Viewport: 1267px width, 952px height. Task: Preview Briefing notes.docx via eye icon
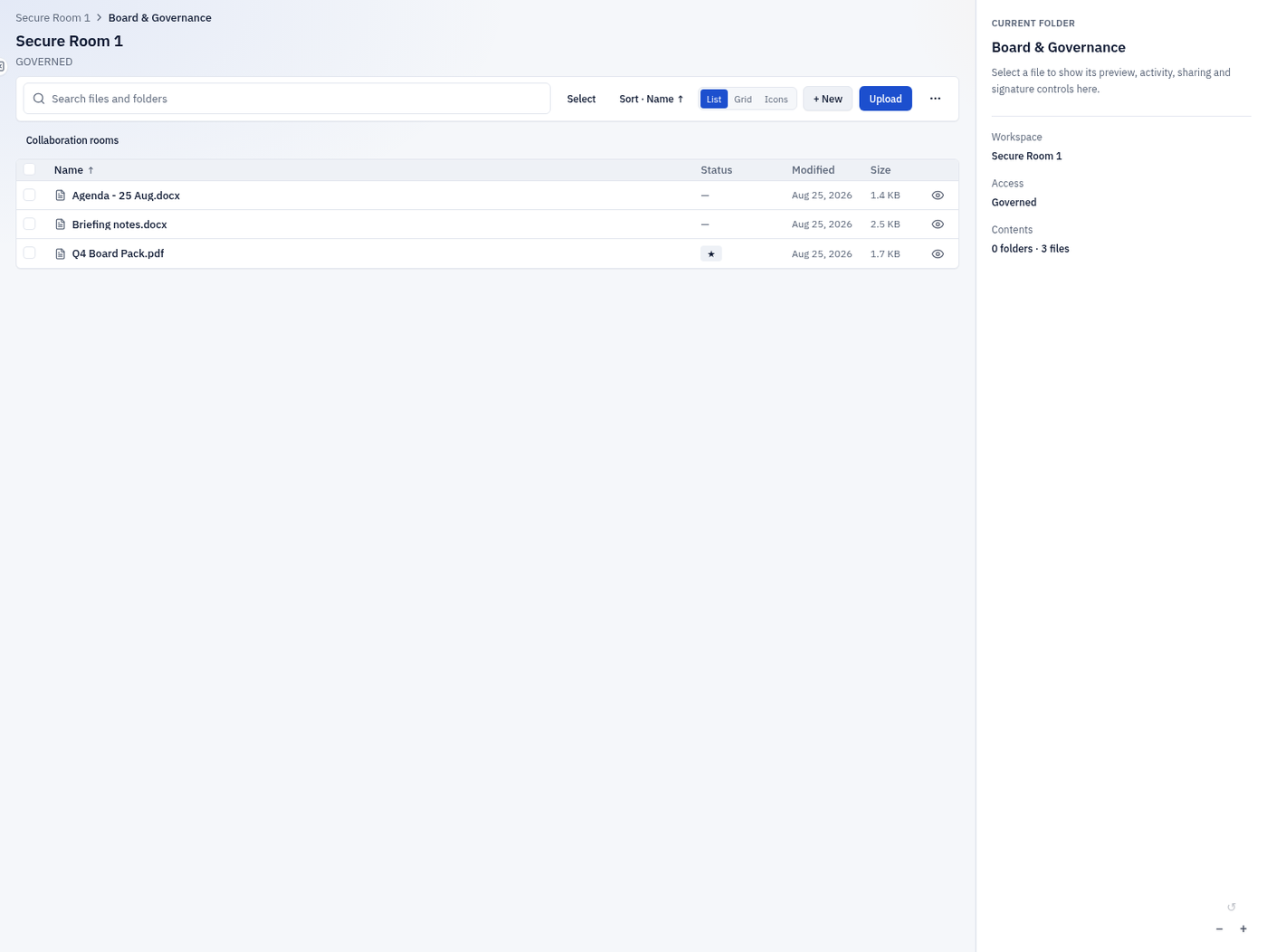[x=938, y=224]
